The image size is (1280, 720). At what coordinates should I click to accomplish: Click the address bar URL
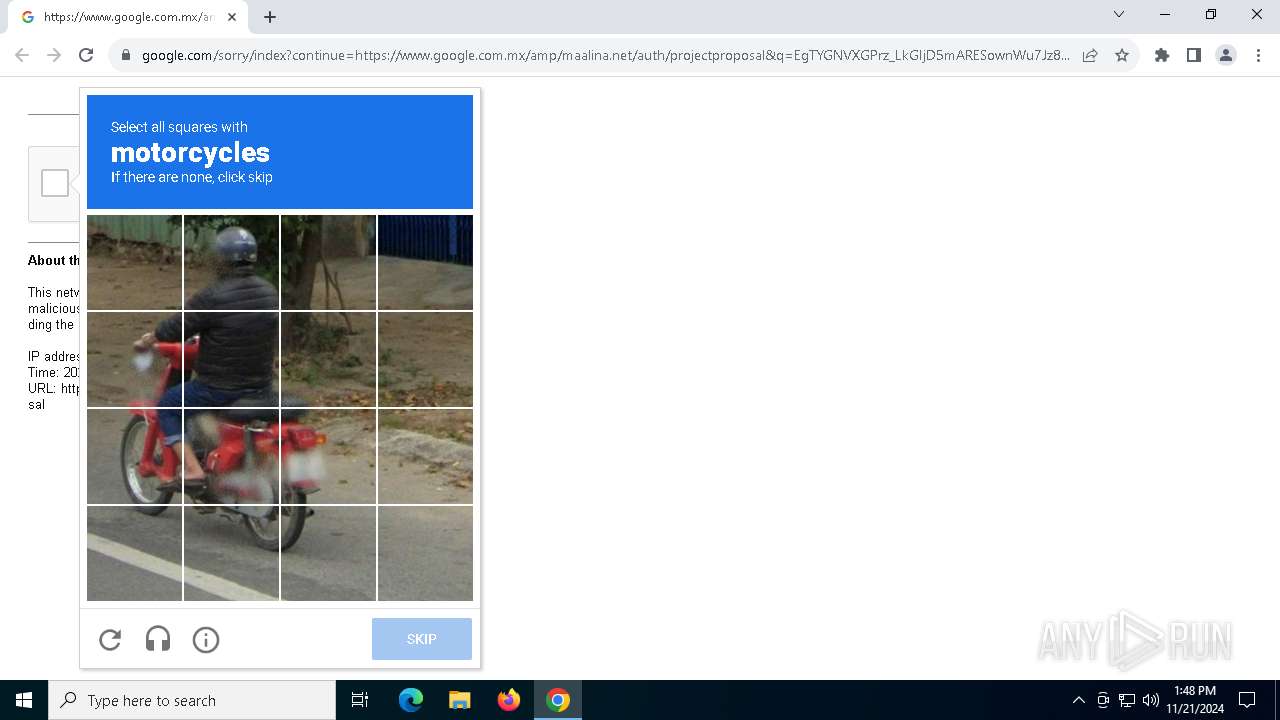click(605, 55)
